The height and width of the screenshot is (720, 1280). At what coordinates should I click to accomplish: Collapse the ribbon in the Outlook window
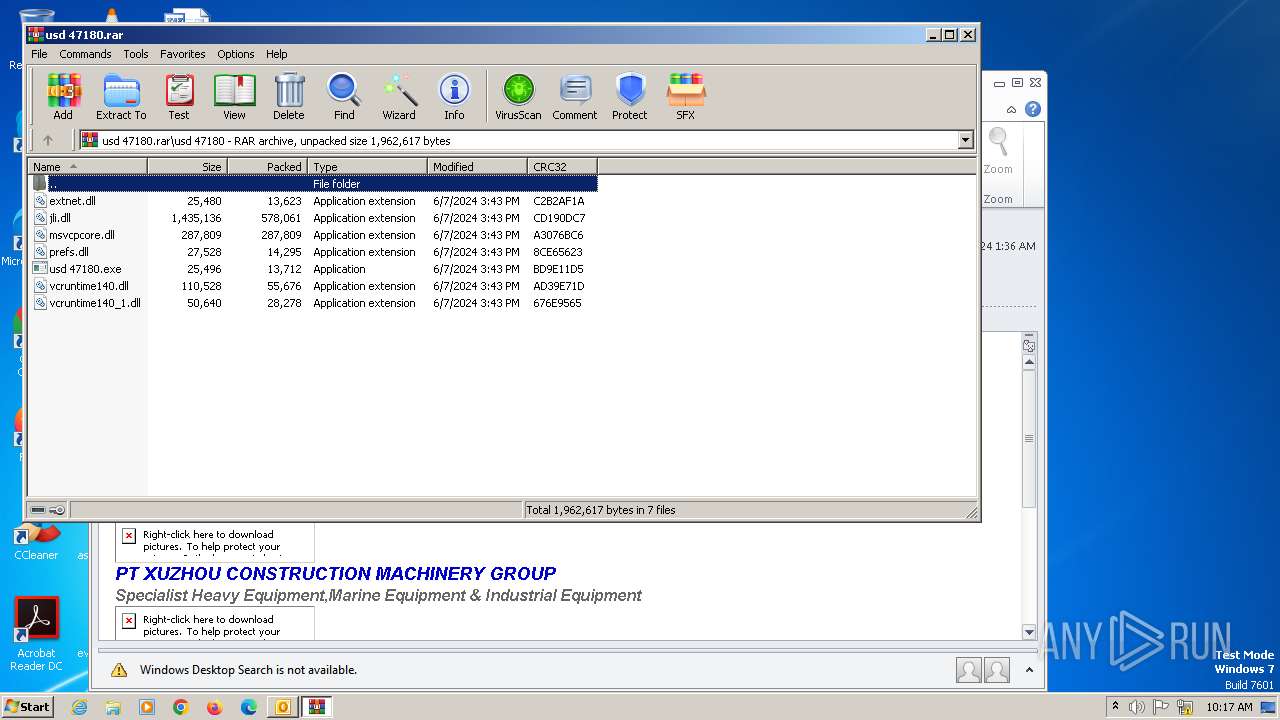point(1012,109)
